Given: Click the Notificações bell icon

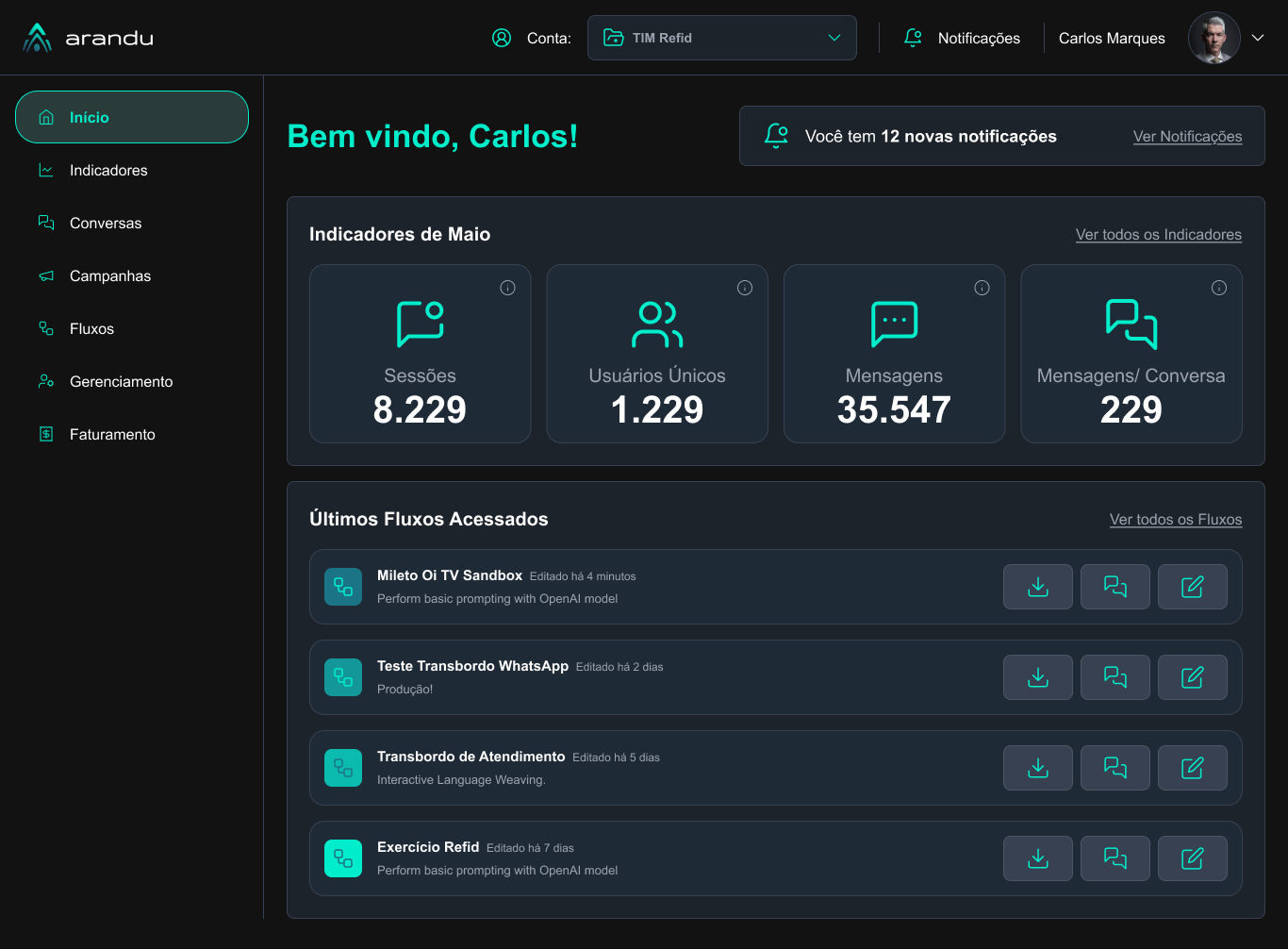Looking at the screenshot, I should (912, 38).
